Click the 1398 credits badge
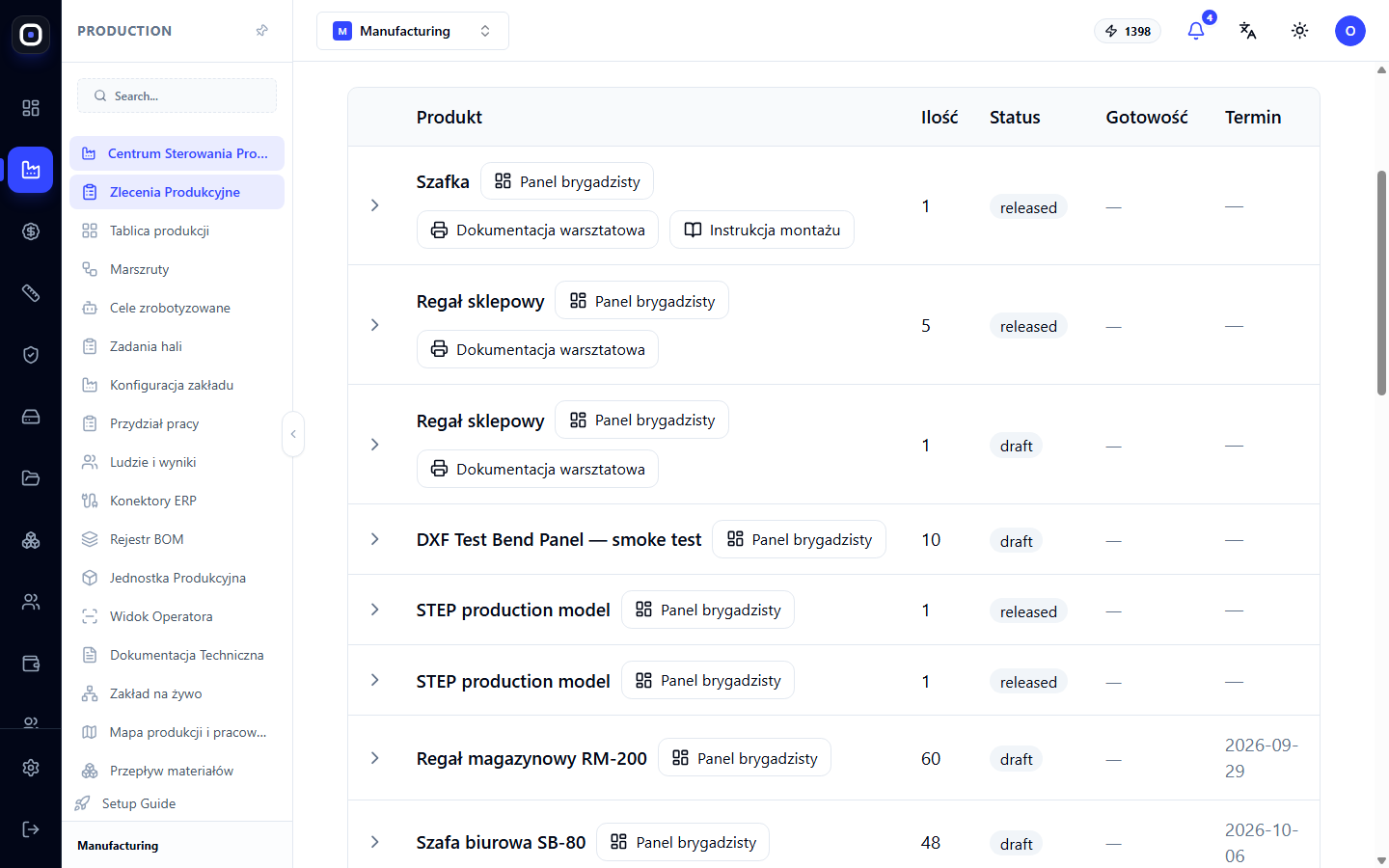 [x=1128, y=31]
